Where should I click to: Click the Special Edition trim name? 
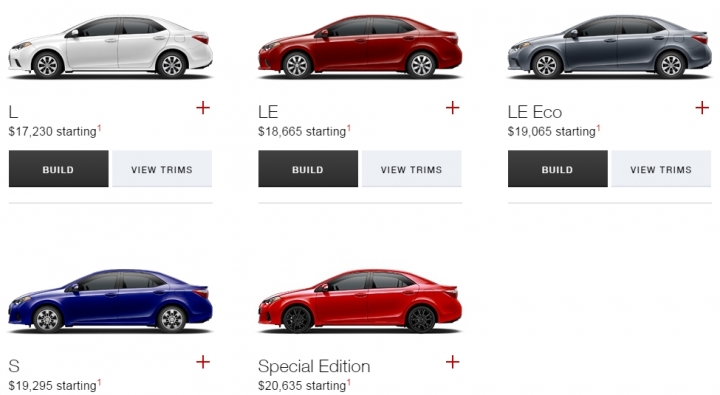point(314,366)
